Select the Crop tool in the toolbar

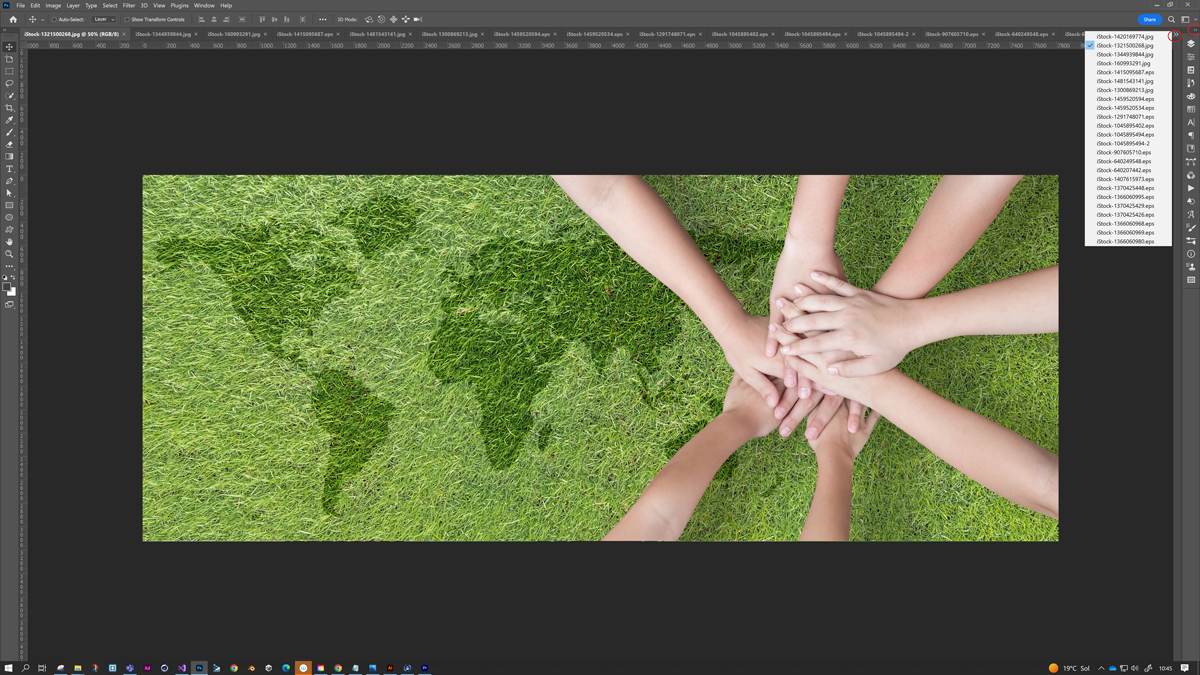click(9, 106)
